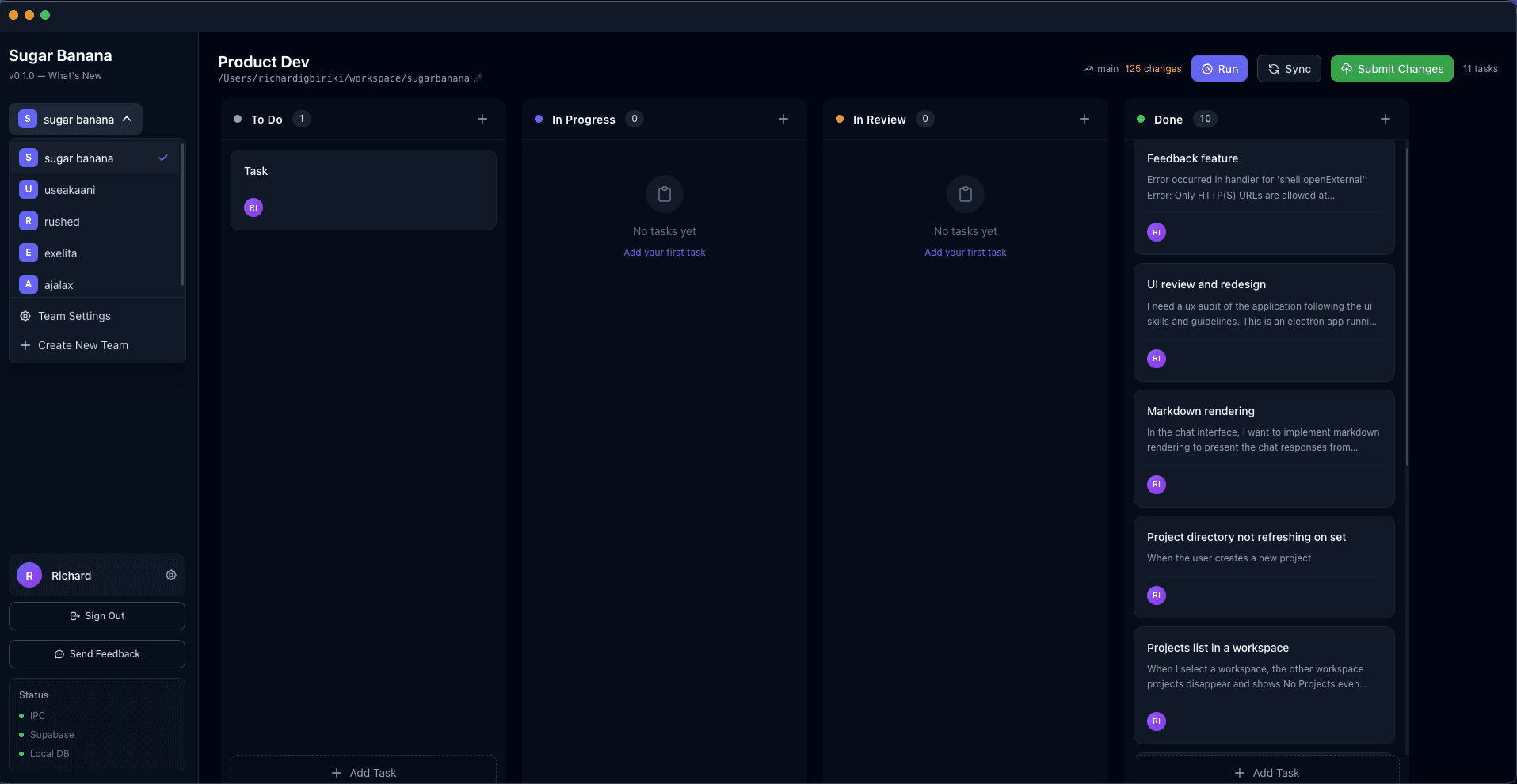The width and height of the screenshot is (1517, 784).
Task: Click the plus icon in In Progress header
Action: pos(783,119)
